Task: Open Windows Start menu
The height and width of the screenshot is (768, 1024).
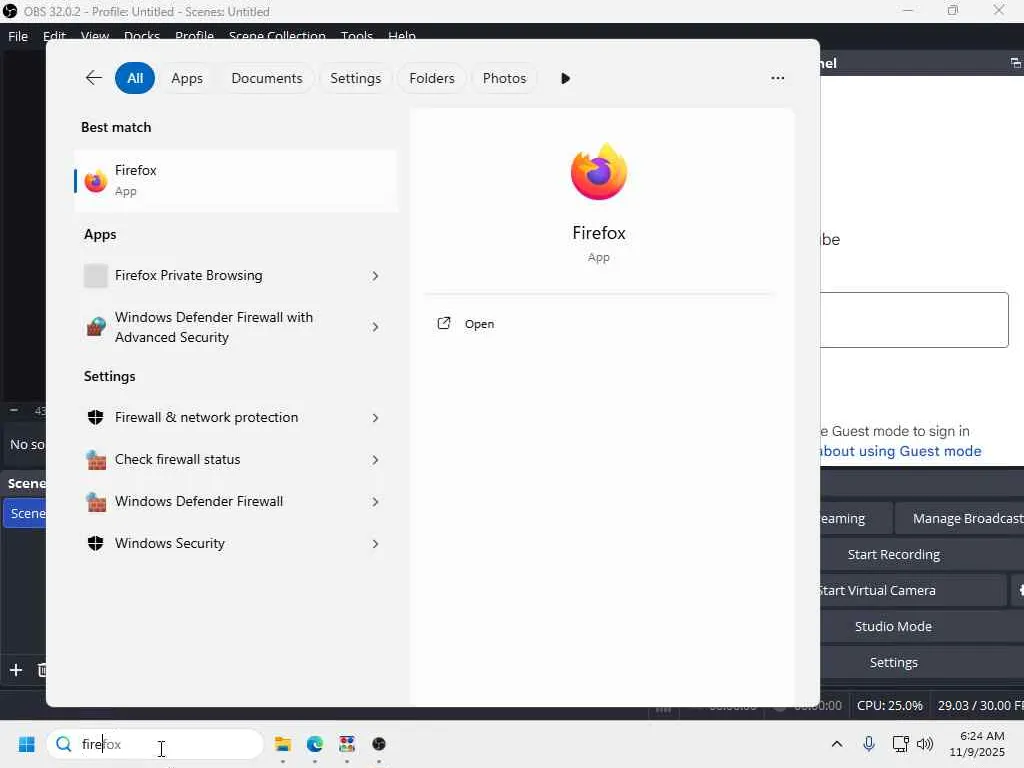Action: coord(27,744)
